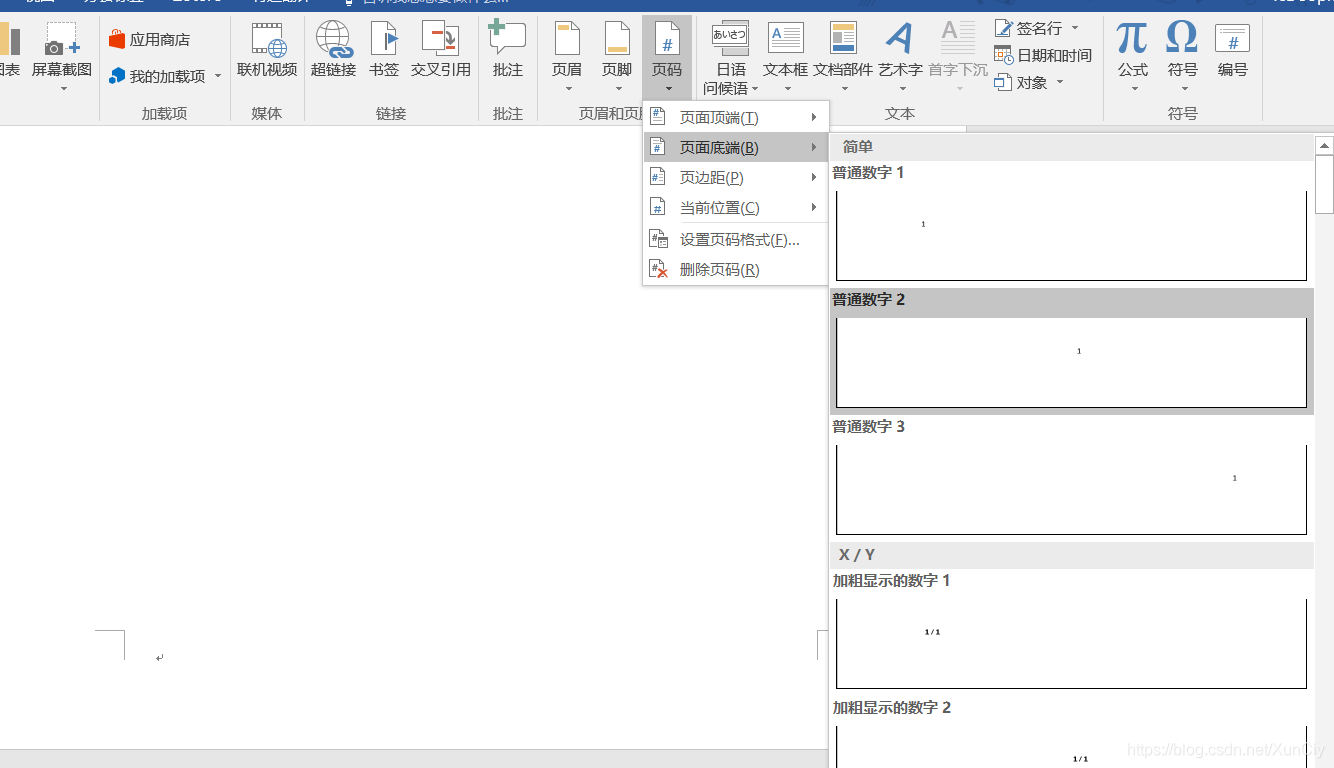The height and width of the screenshot is (768, 1334).
Task: Select the 普通数字 1 thumbnail
Action: [x=1071, y=235]
